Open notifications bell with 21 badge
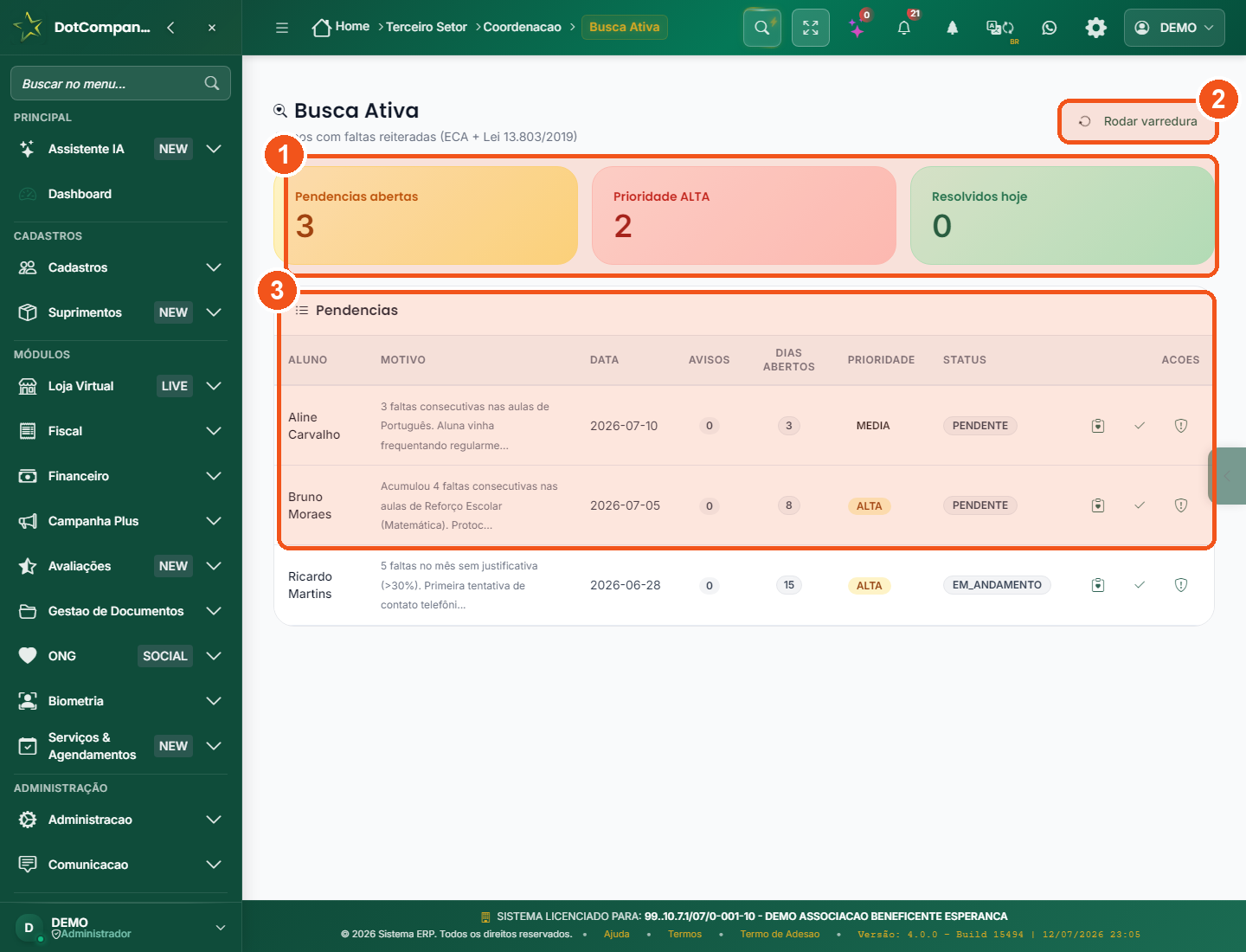 point(904,28)
